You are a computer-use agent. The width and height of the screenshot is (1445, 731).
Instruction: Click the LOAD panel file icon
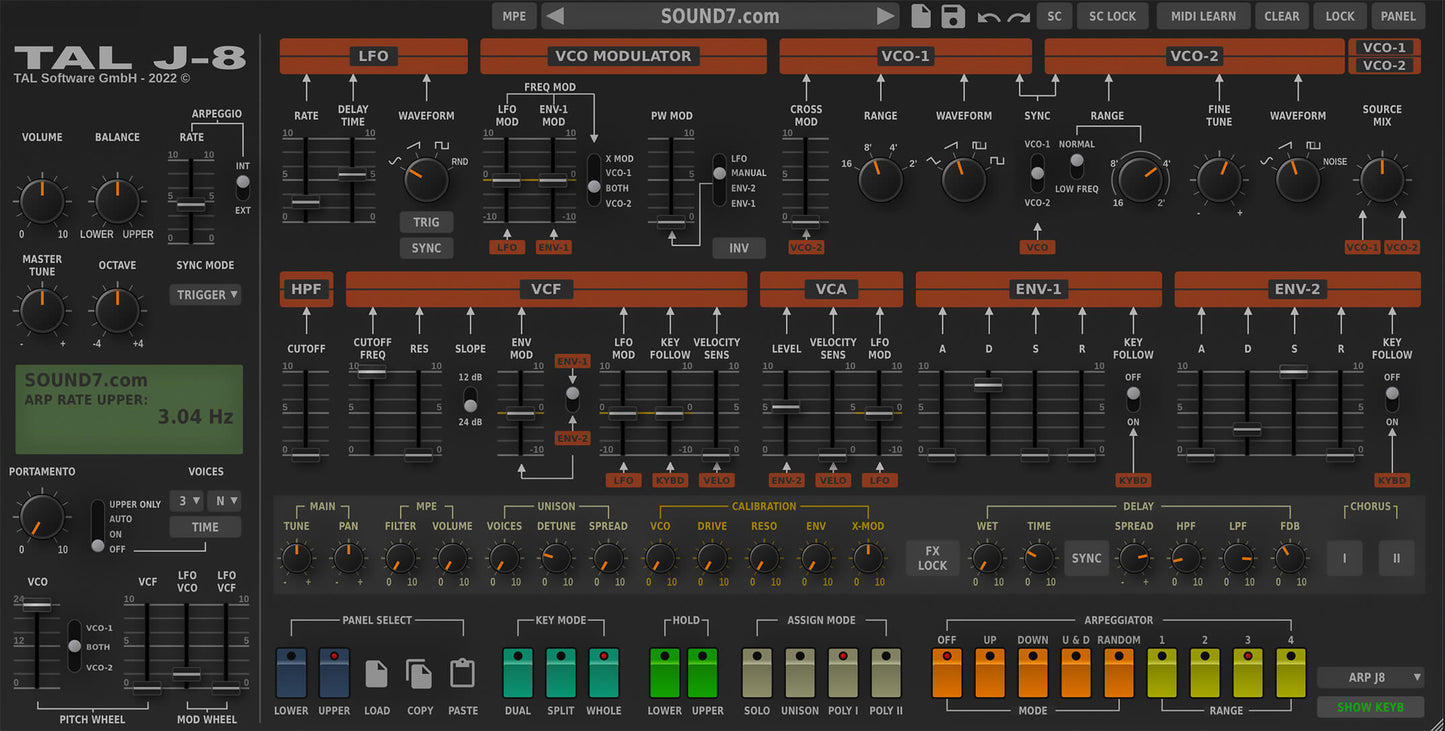click(376, 673)
